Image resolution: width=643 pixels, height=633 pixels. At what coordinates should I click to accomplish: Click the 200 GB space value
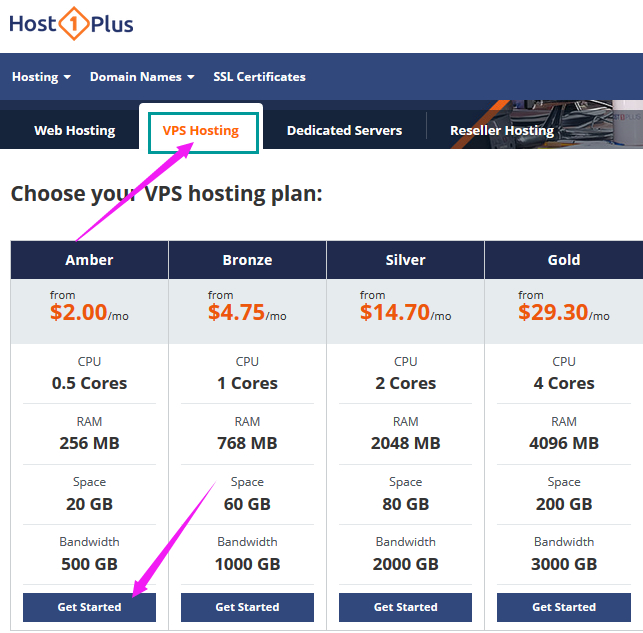click(564, 504)
